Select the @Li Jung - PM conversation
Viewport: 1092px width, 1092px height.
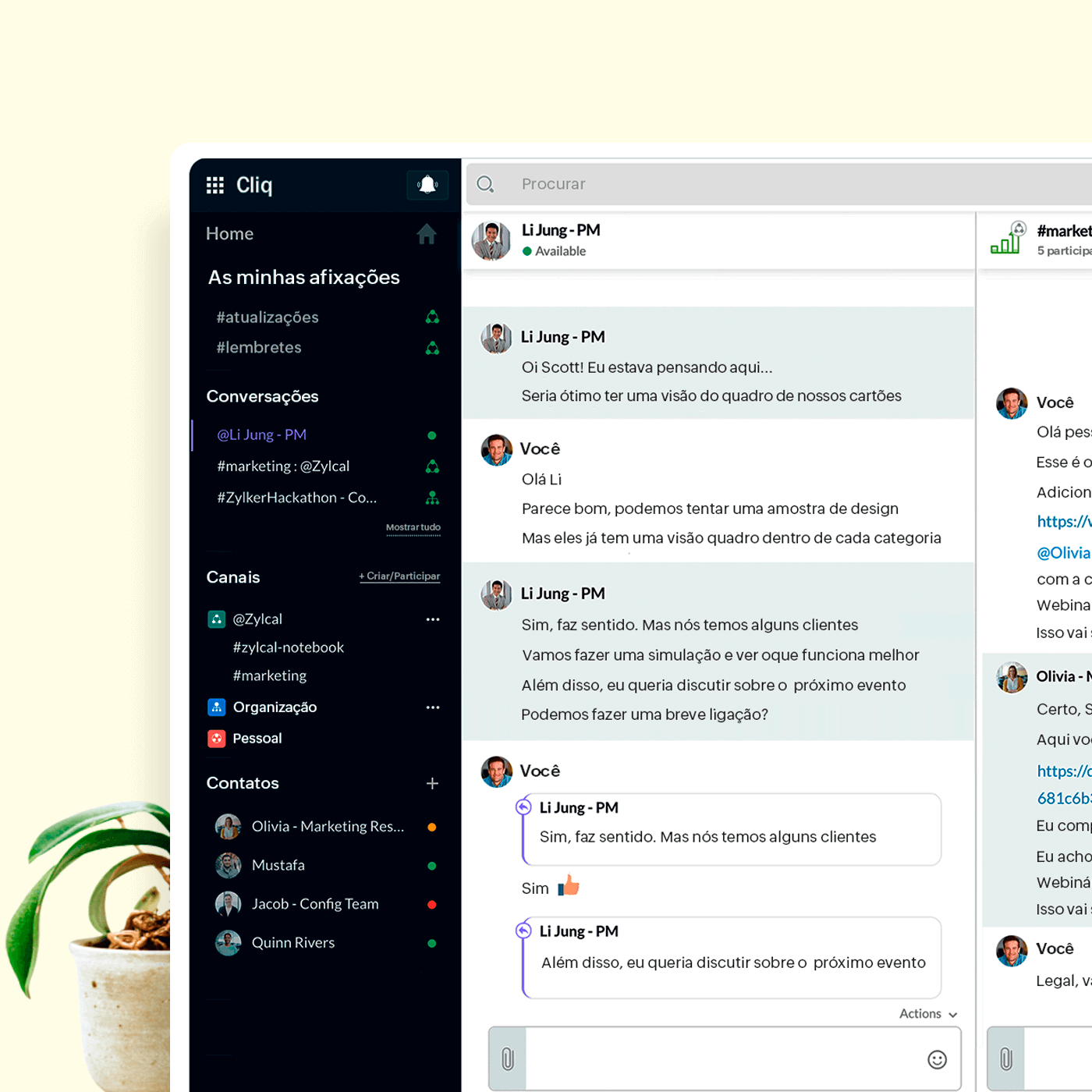point(262,435)
